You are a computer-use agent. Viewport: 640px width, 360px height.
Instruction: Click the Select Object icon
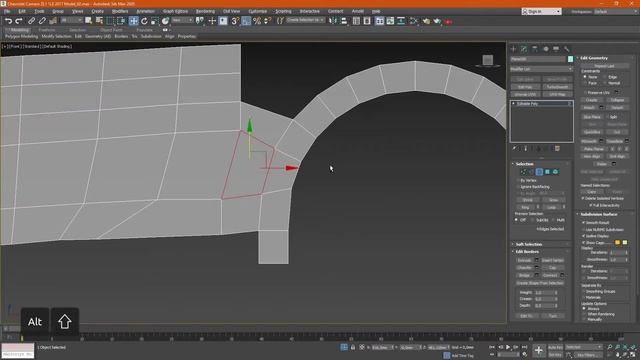(x=89, y=21)
